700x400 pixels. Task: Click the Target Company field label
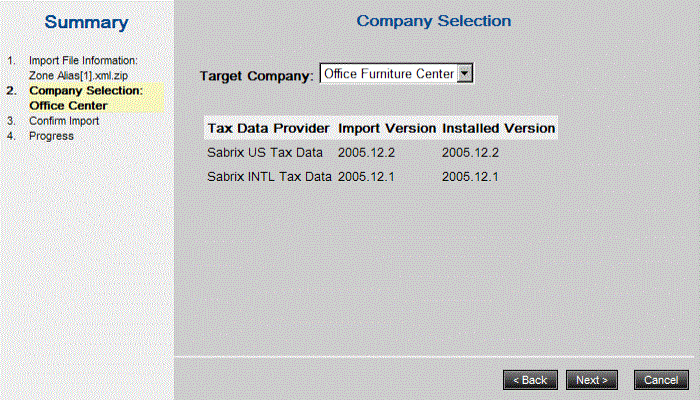point(256,75)
